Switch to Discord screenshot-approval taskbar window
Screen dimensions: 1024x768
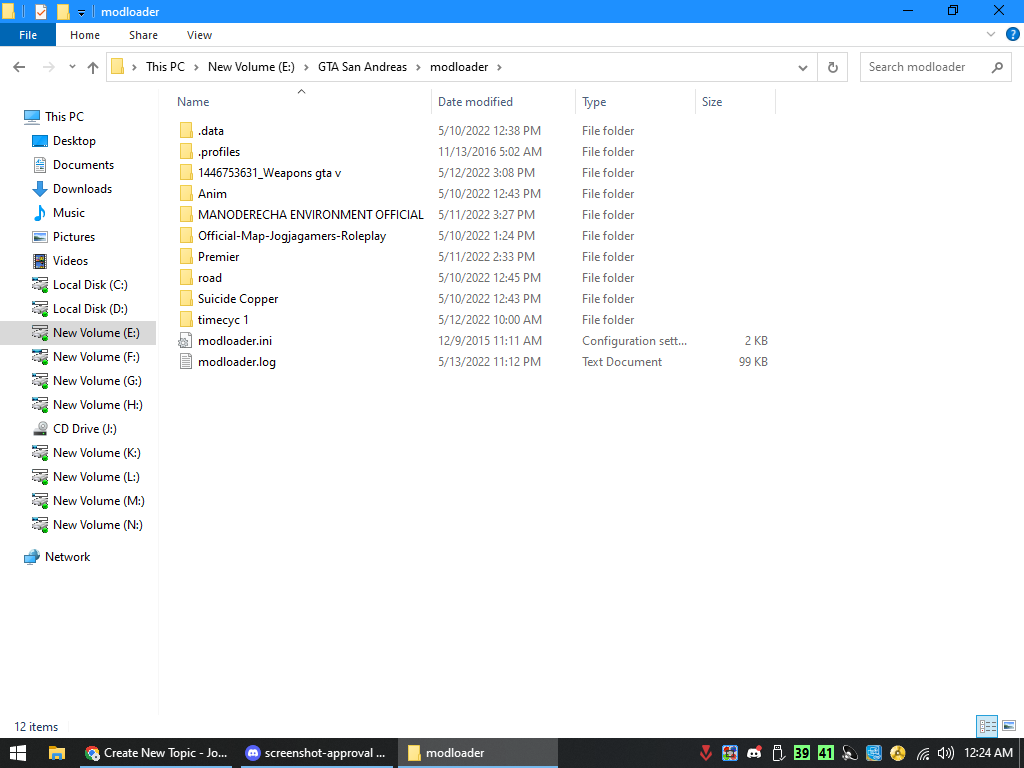(317, 753)
